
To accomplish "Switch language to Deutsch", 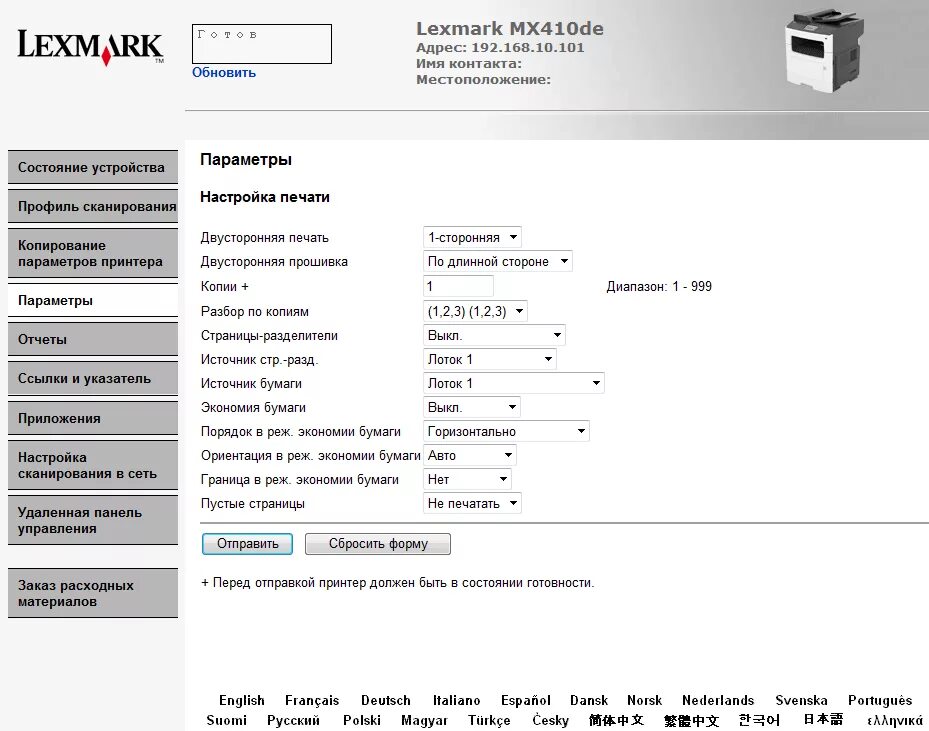I will (386, 700).
